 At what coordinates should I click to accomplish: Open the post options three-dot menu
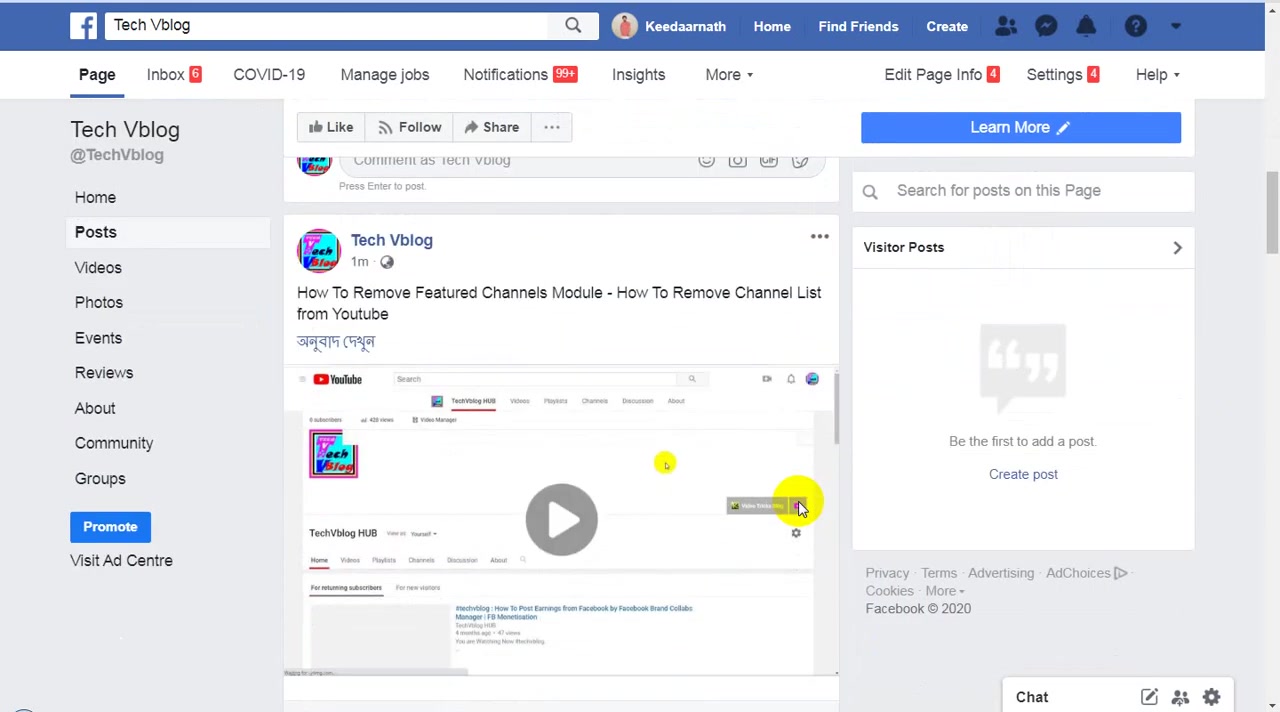[819, 237]
